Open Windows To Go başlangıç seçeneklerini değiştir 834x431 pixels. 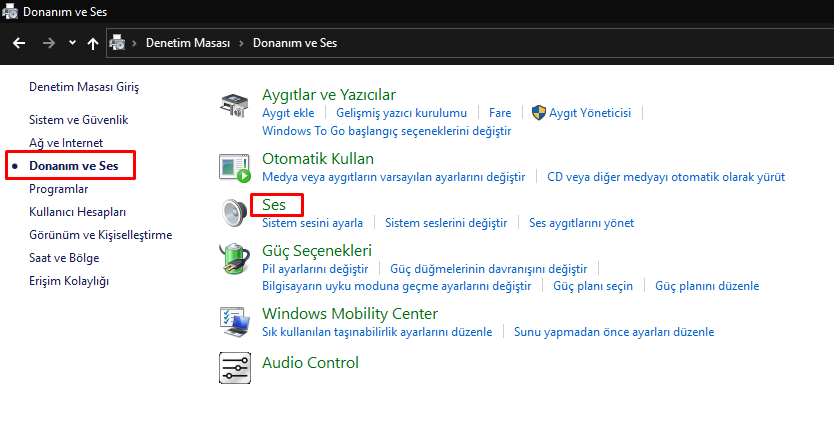click(387, 131)
